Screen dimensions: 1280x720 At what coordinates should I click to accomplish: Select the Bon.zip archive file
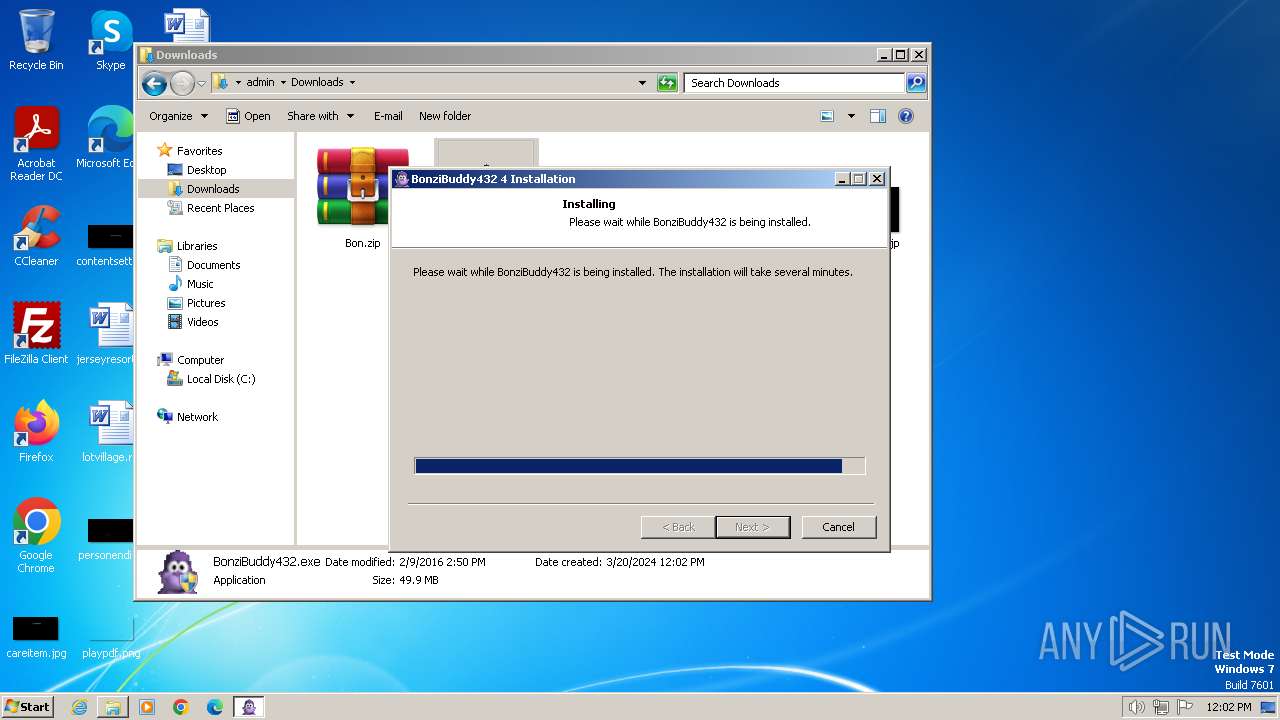coord(362,197)
